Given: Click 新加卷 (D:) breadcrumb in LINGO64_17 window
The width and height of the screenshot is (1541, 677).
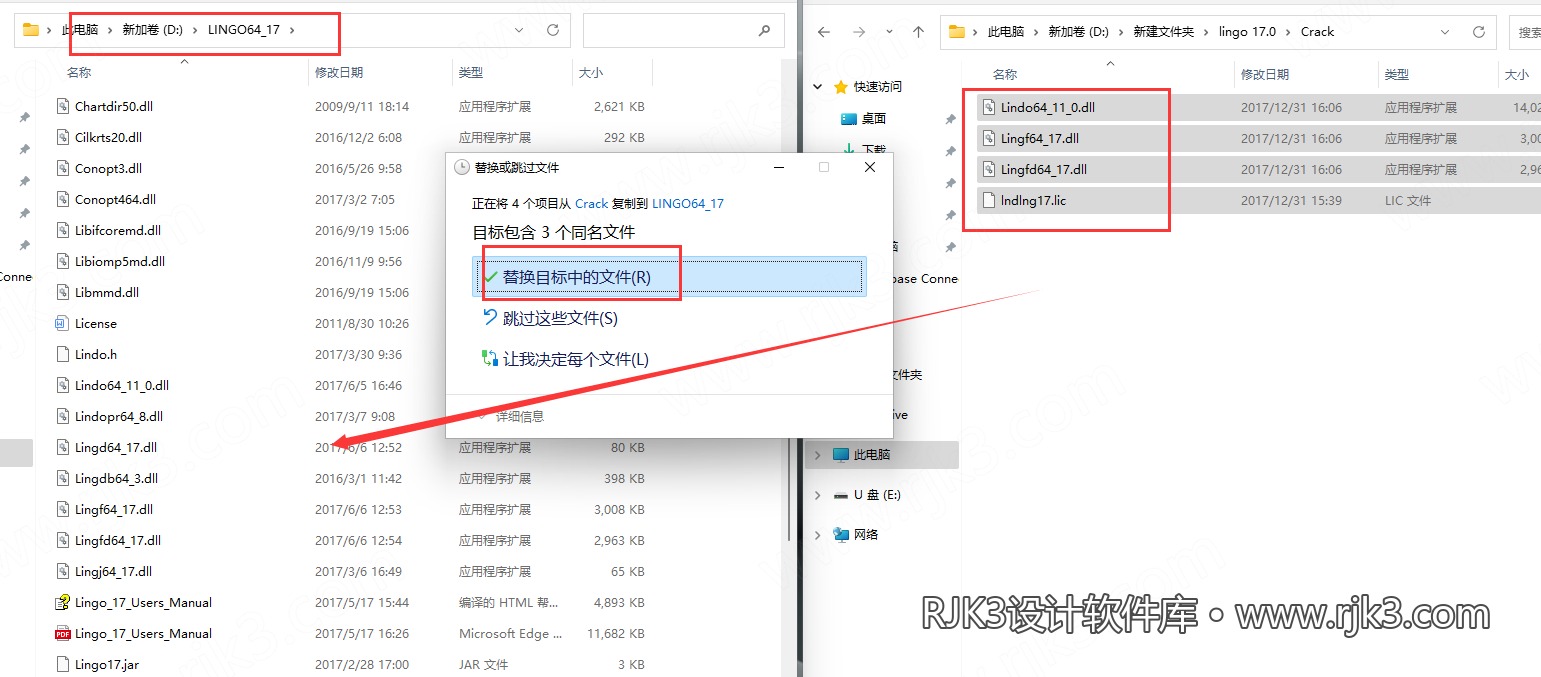Looking at the screenshot, I should pos(152,30).
